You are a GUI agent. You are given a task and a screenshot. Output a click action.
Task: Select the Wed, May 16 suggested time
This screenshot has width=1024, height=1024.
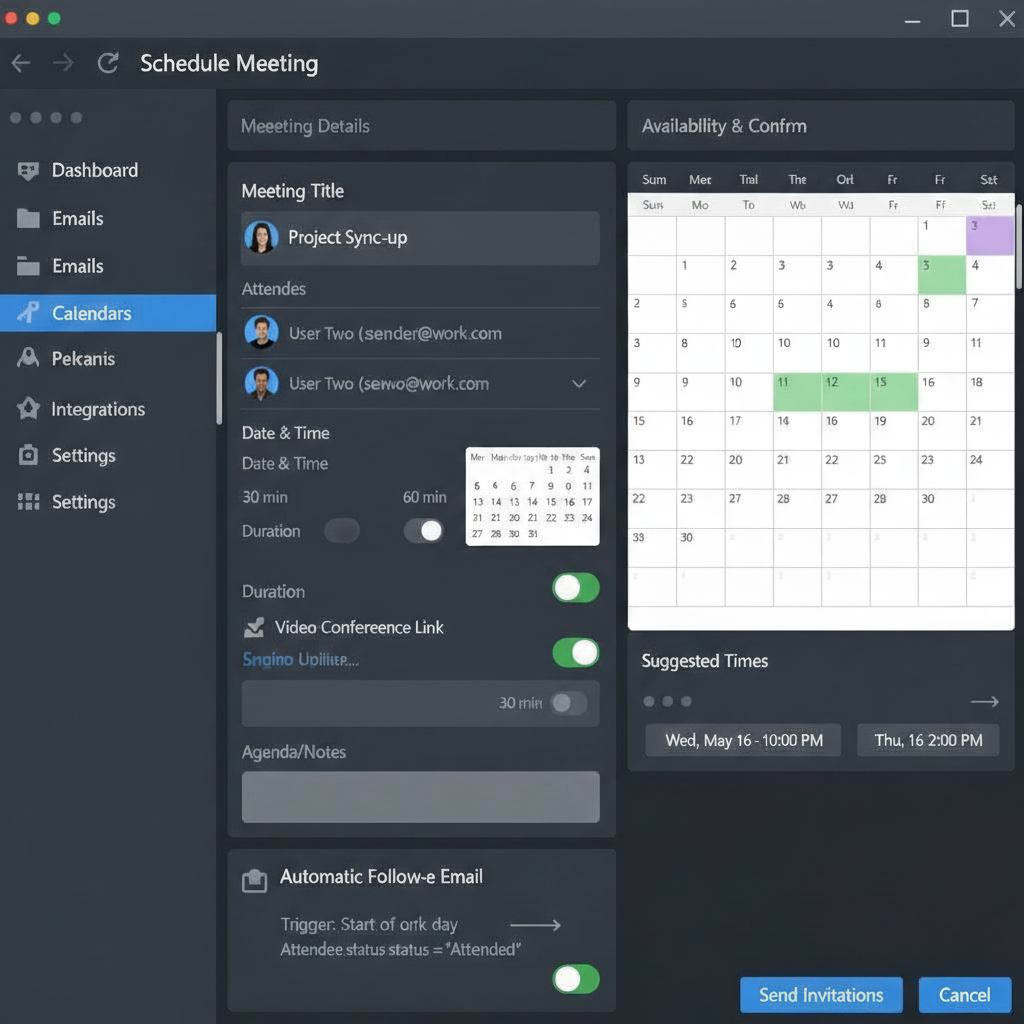pos(743,740)
